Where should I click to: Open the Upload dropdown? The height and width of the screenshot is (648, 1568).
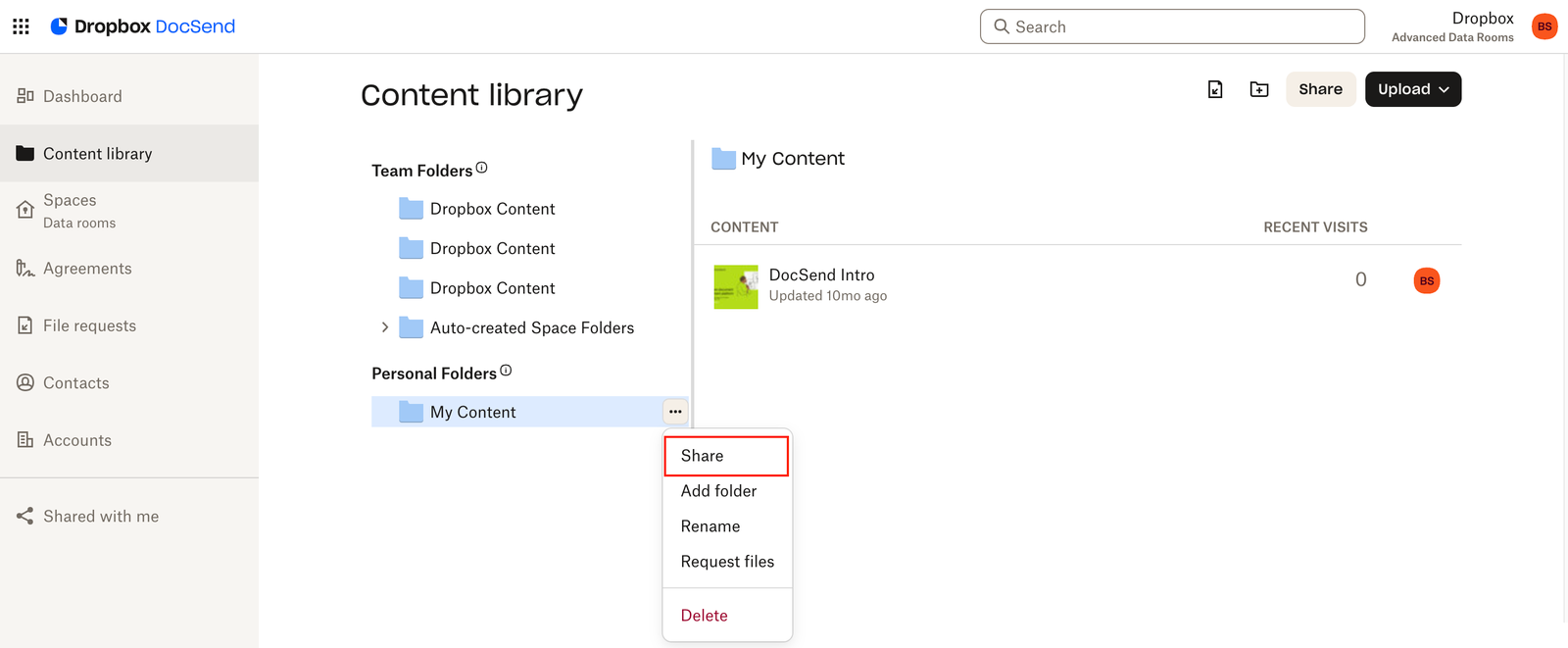[x=1413, y=89]
